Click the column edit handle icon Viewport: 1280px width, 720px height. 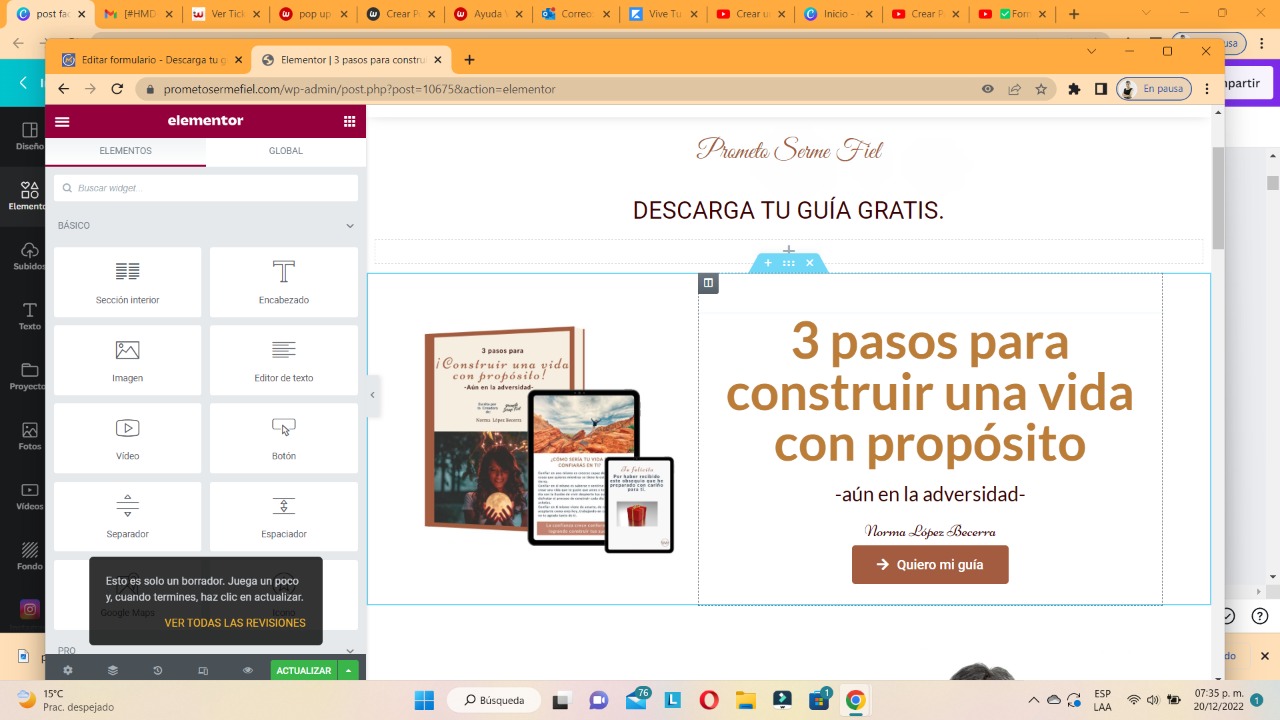pyautogui.click(x=708, y=283)
